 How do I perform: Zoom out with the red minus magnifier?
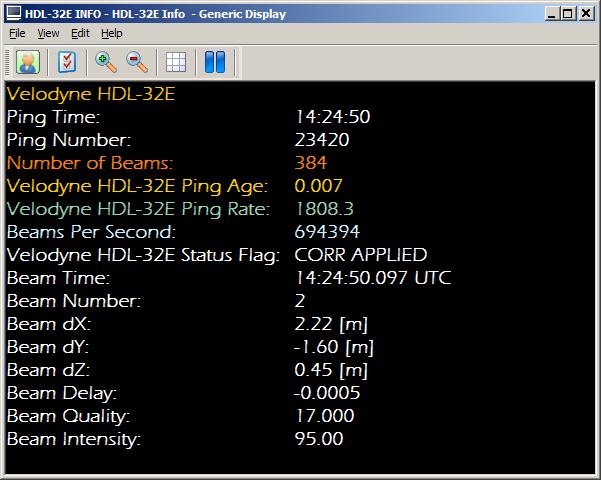(x=137, y=62)
